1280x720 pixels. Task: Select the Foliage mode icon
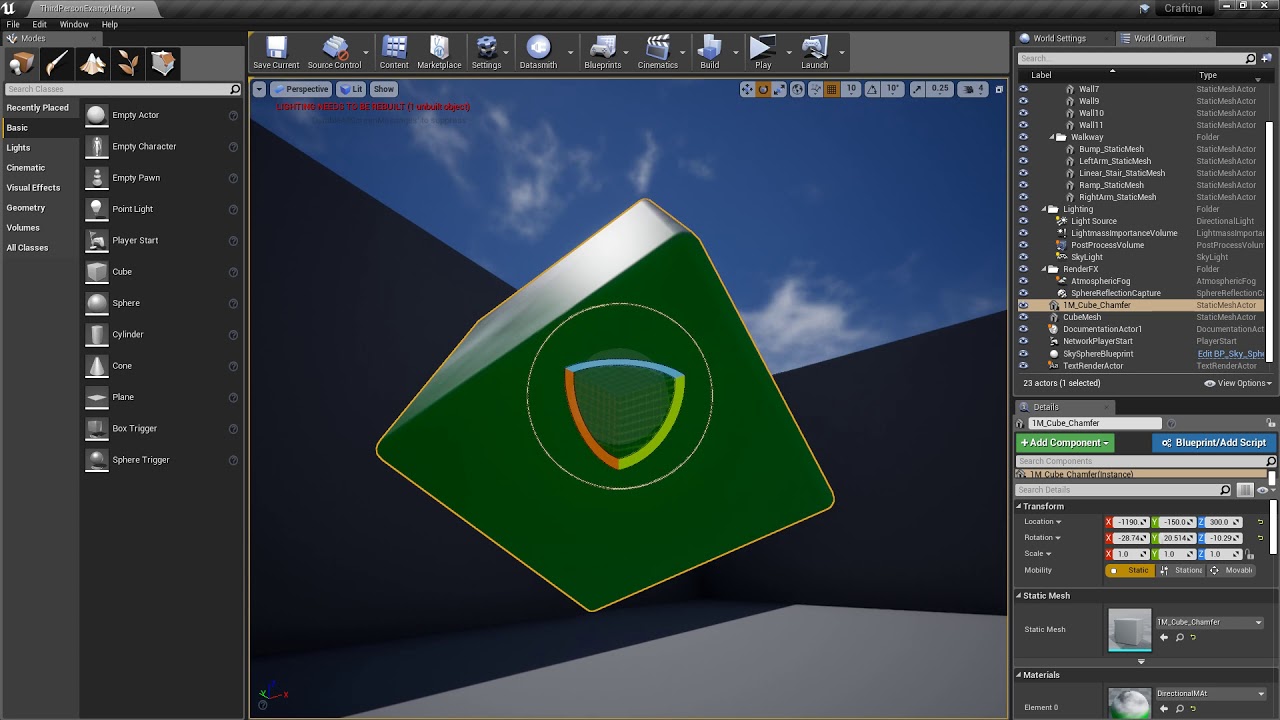coord(128,63)
